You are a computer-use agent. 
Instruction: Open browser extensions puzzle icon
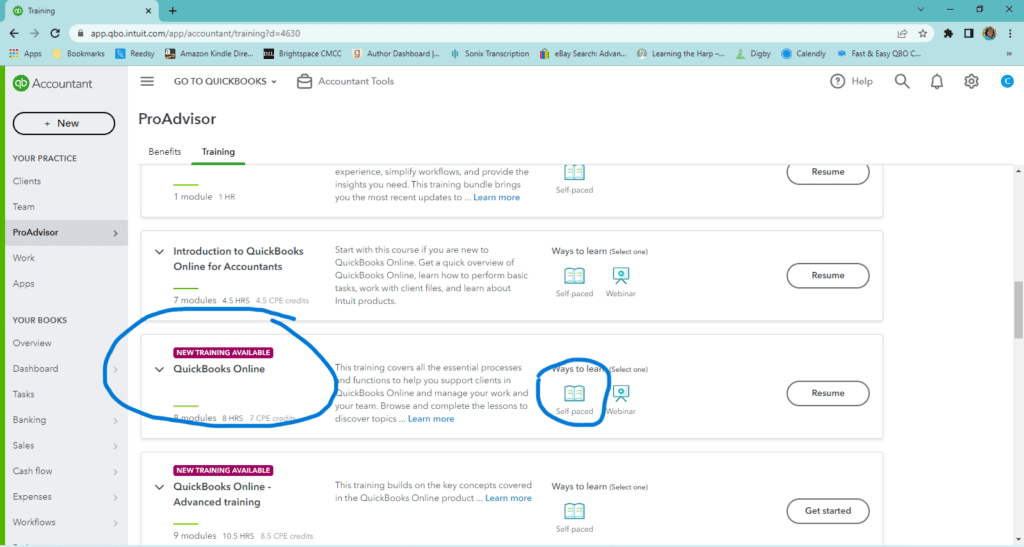tap(948, 33)
